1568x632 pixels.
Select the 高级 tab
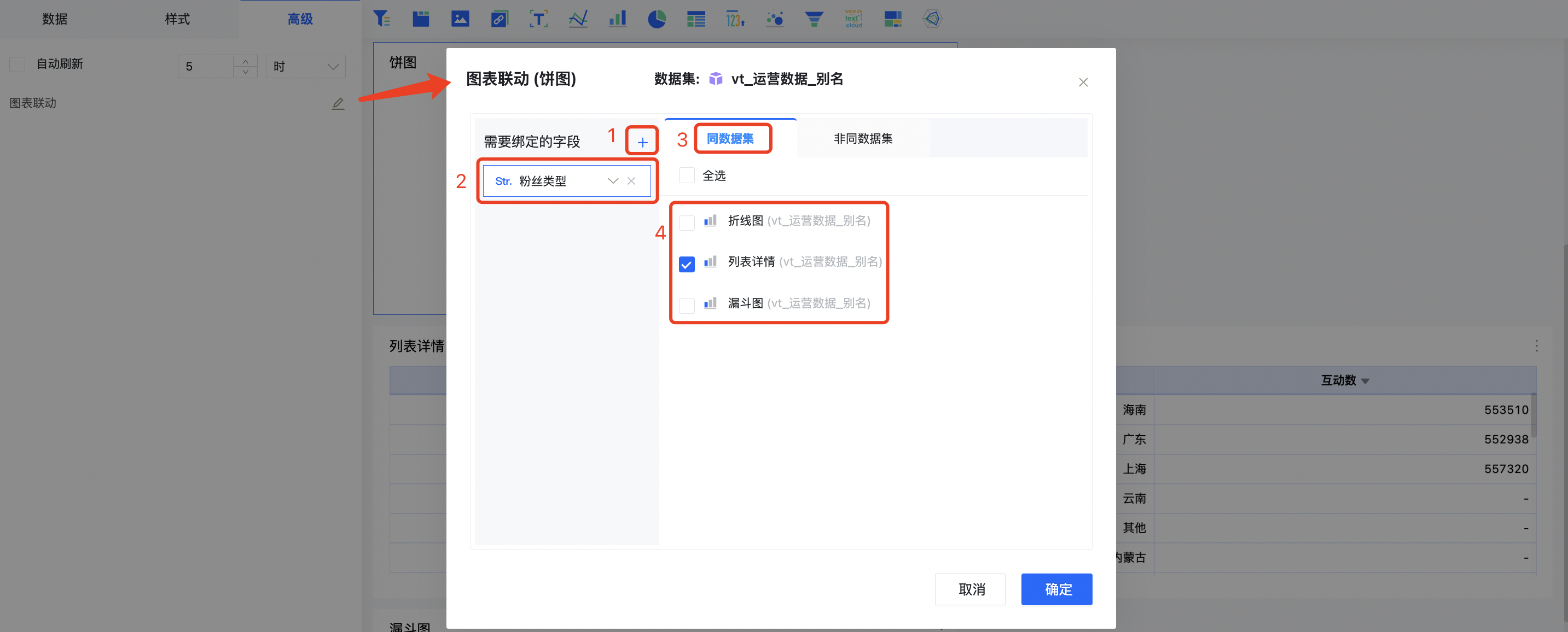(x=300, y=19)
